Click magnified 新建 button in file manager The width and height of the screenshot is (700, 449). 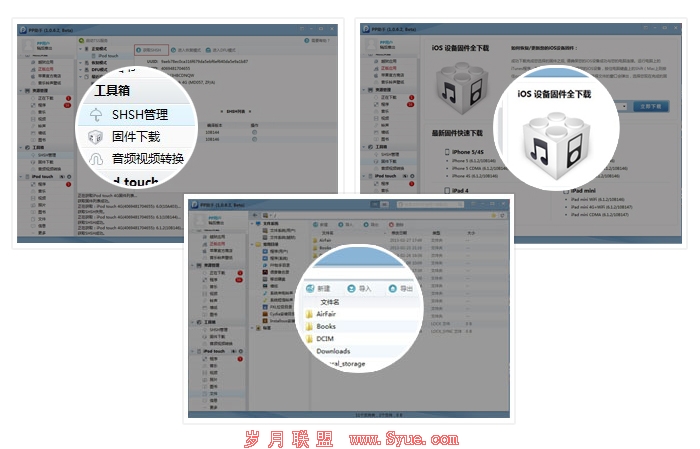[x=319, y=289]
